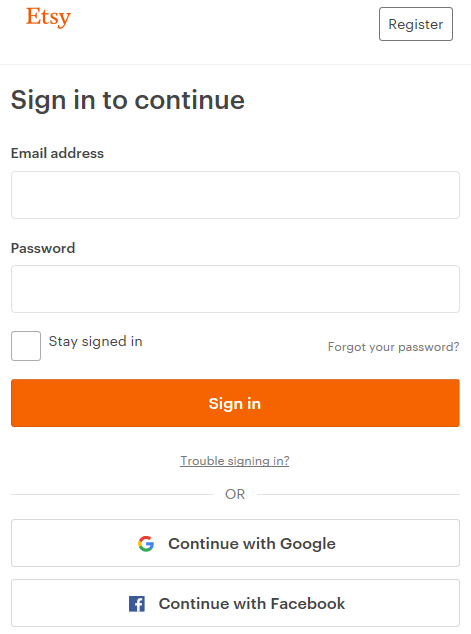This screenshot has height=634, width=471.
Task: Click the divider line left of OR
Action: click(x=112, y=494)
